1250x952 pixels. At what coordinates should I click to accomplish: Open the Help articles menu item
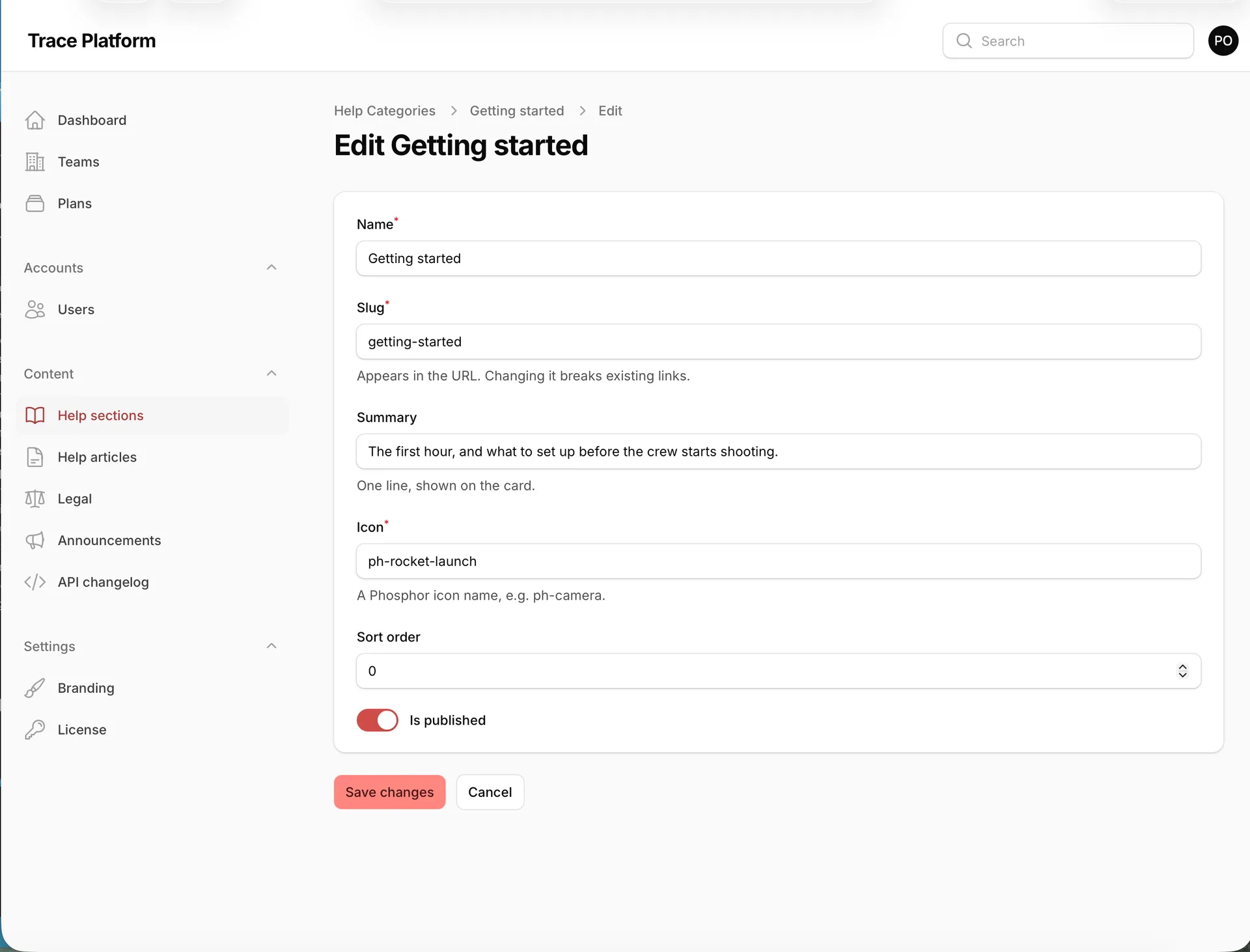coord(152,458)
